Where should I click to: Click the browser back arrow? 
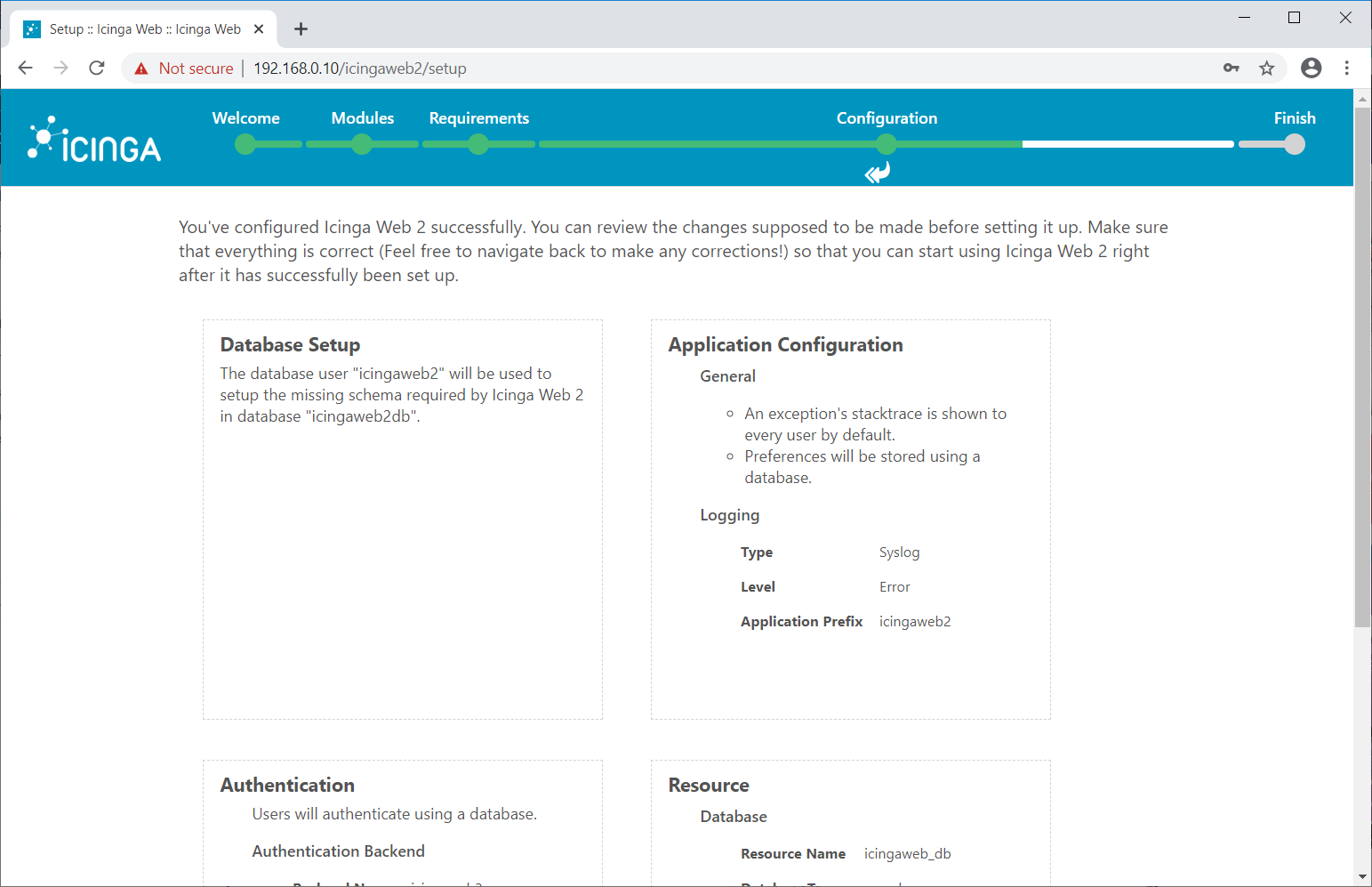[x=25, y=69]
